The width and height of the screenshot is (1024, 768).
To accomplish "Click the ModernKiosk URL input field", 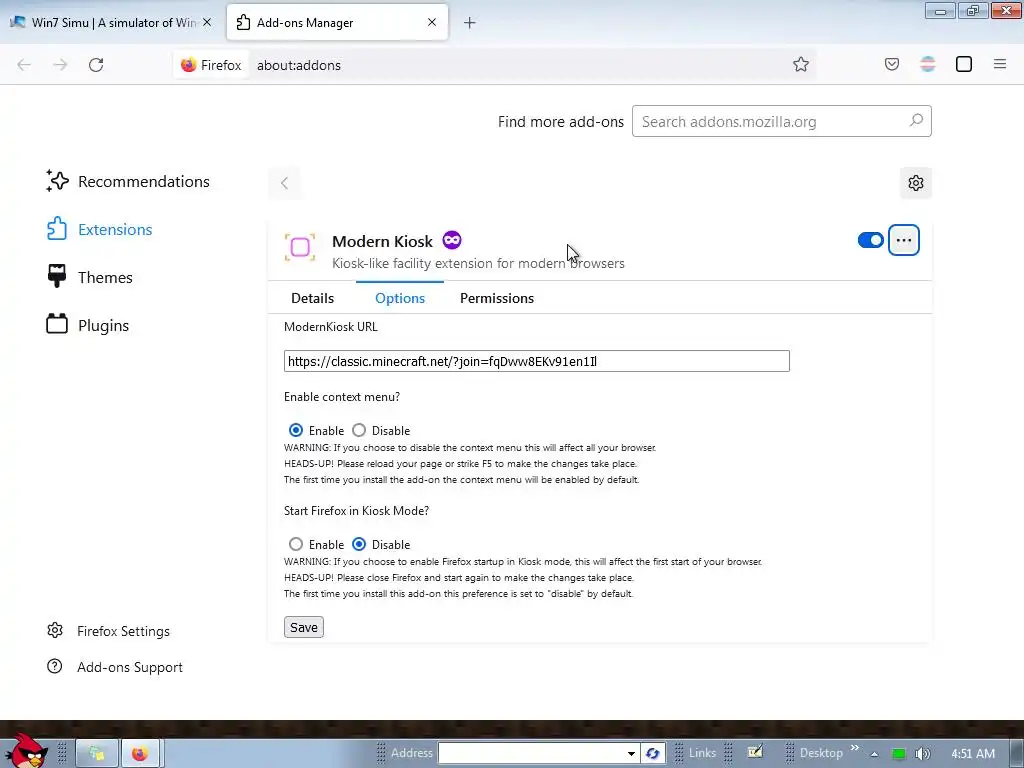I will tap(537, 361).
